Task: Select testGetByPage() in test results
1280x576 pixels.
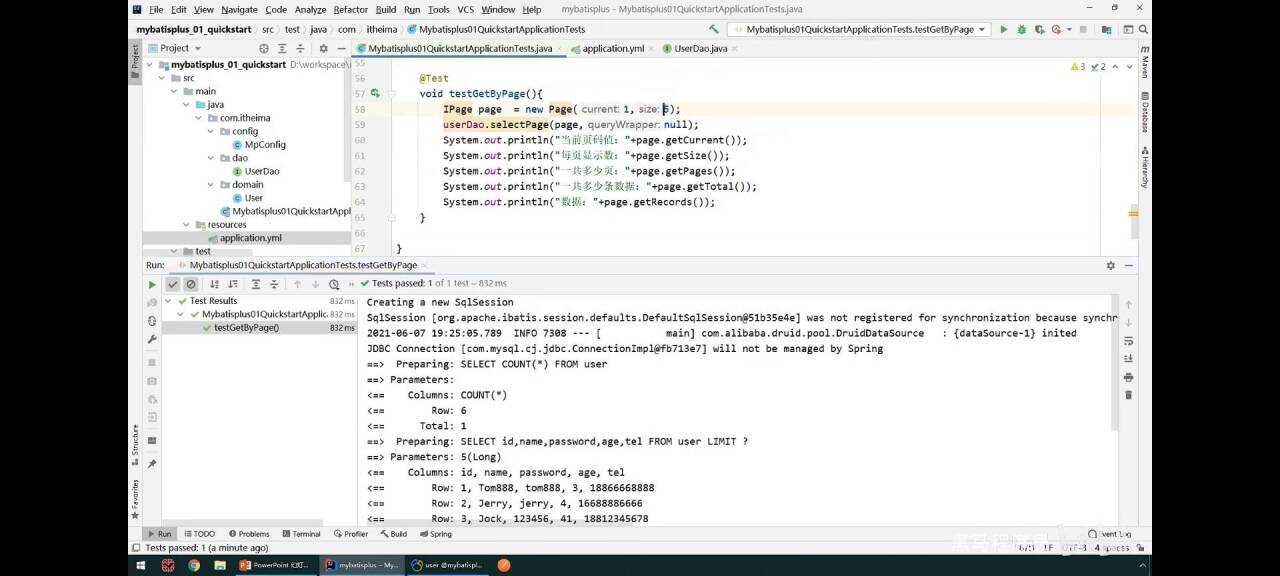Action: pos(246,328)
